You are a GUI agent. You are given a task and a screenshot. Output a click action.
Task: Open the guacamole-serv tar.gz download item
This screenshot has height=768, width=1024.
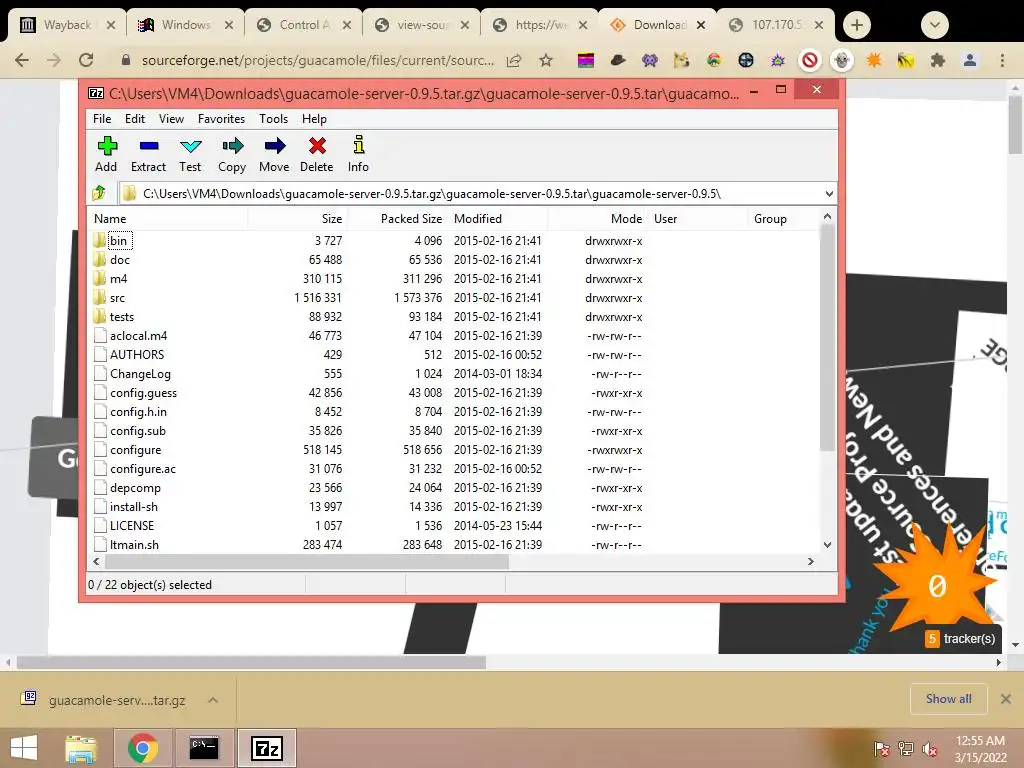(x=117, y=700)
